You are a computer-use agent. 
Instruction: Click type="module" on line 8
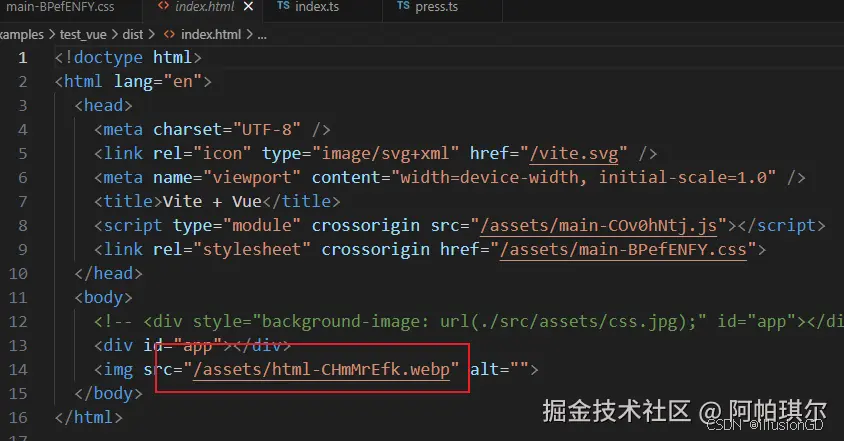(x=236, y=226)
